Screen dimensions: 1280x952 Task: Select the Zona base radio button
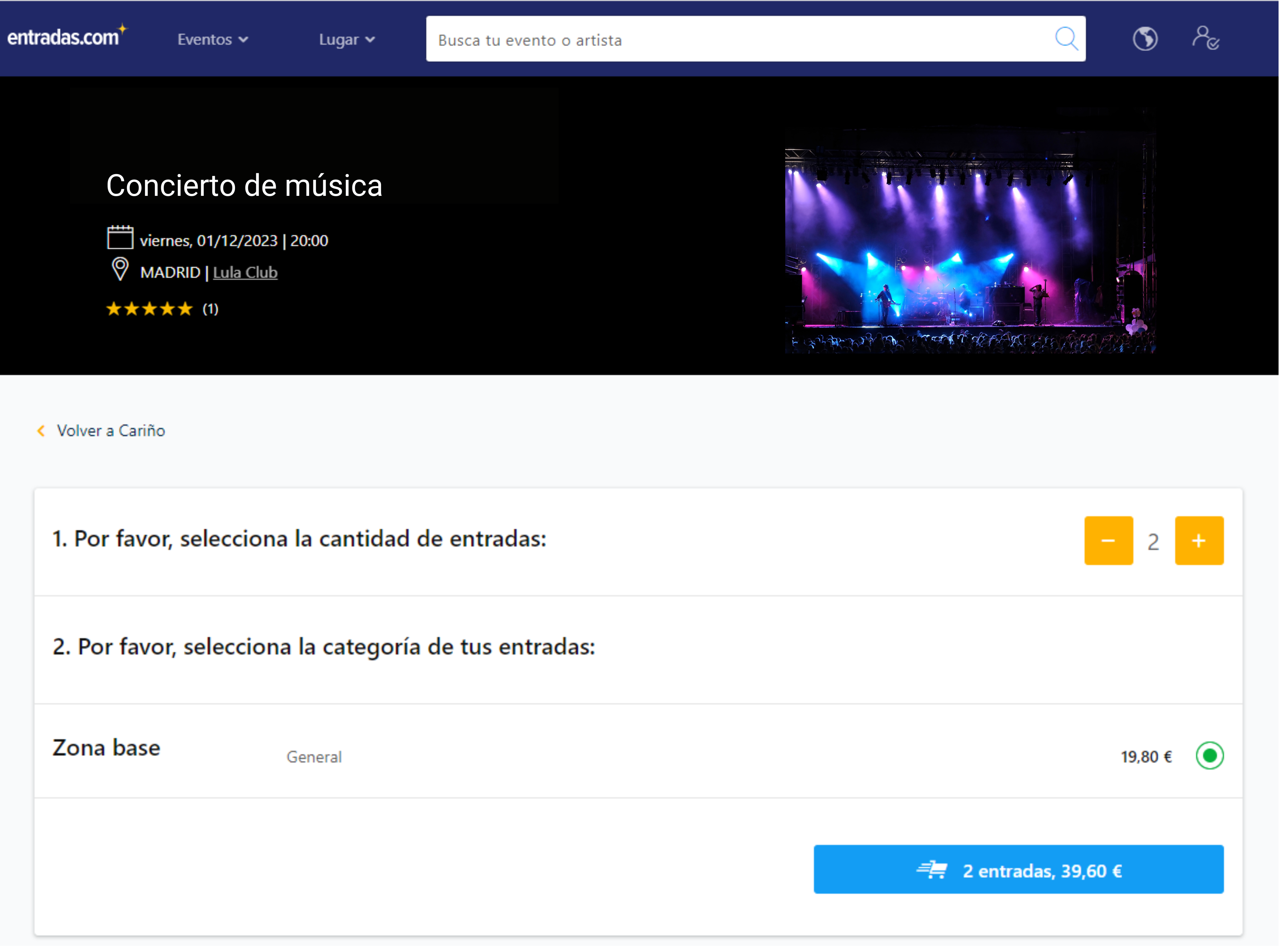(1210, 756)
